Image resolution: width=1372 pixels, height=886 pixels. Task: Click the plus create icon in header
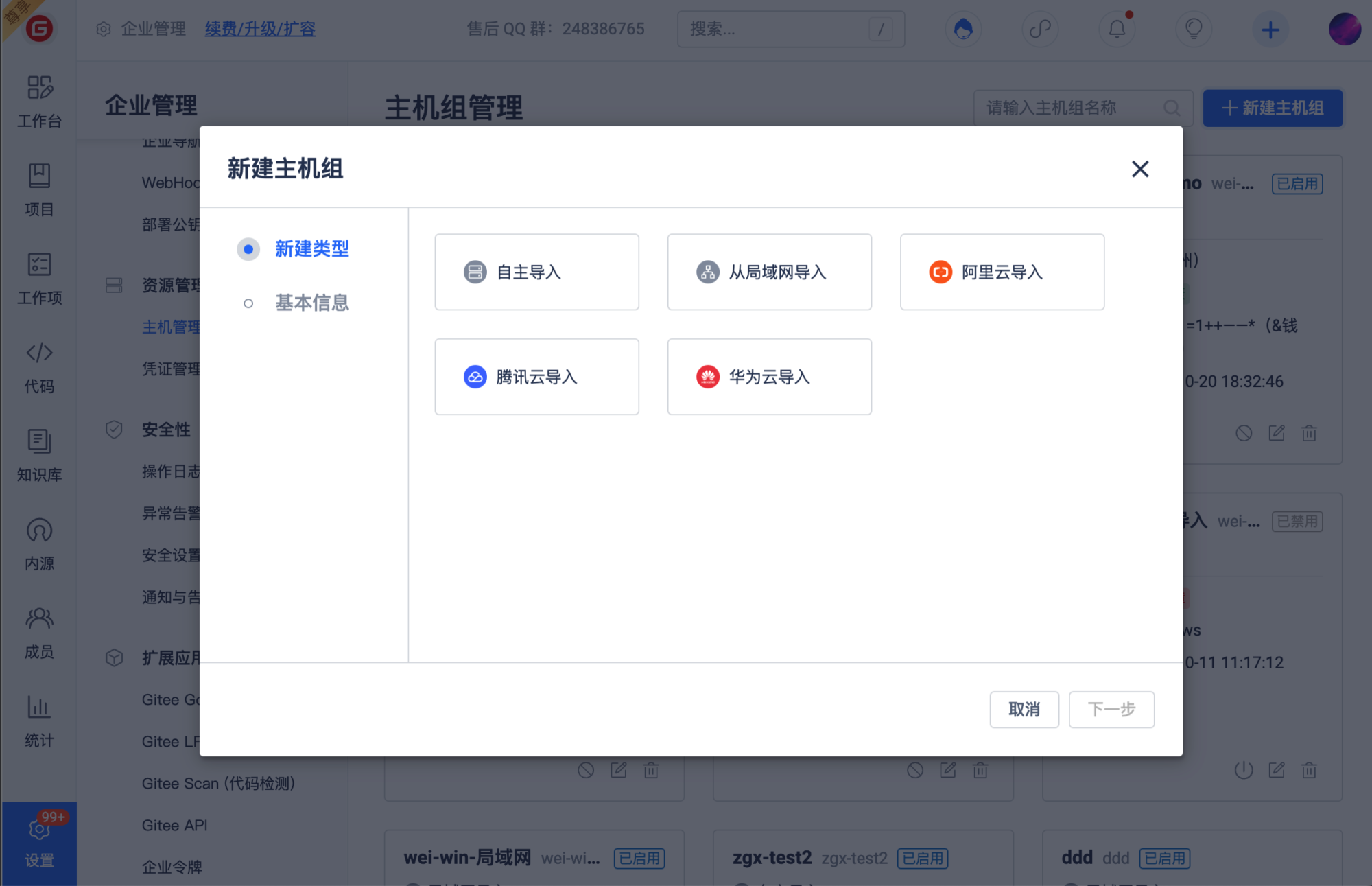click(1270, 30)
